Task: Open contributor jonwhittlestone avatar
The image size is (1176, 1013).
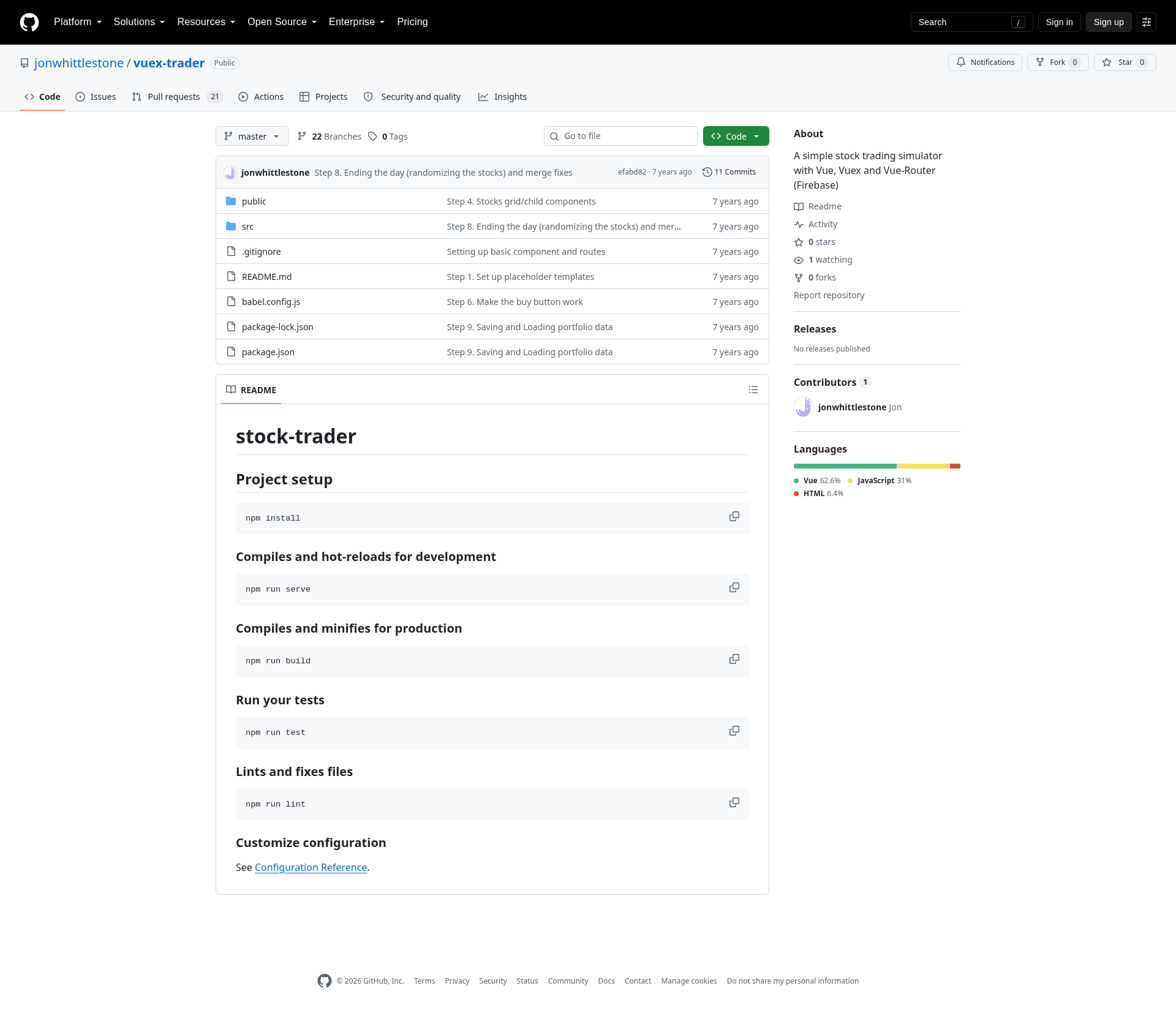Action: (804, 407)
